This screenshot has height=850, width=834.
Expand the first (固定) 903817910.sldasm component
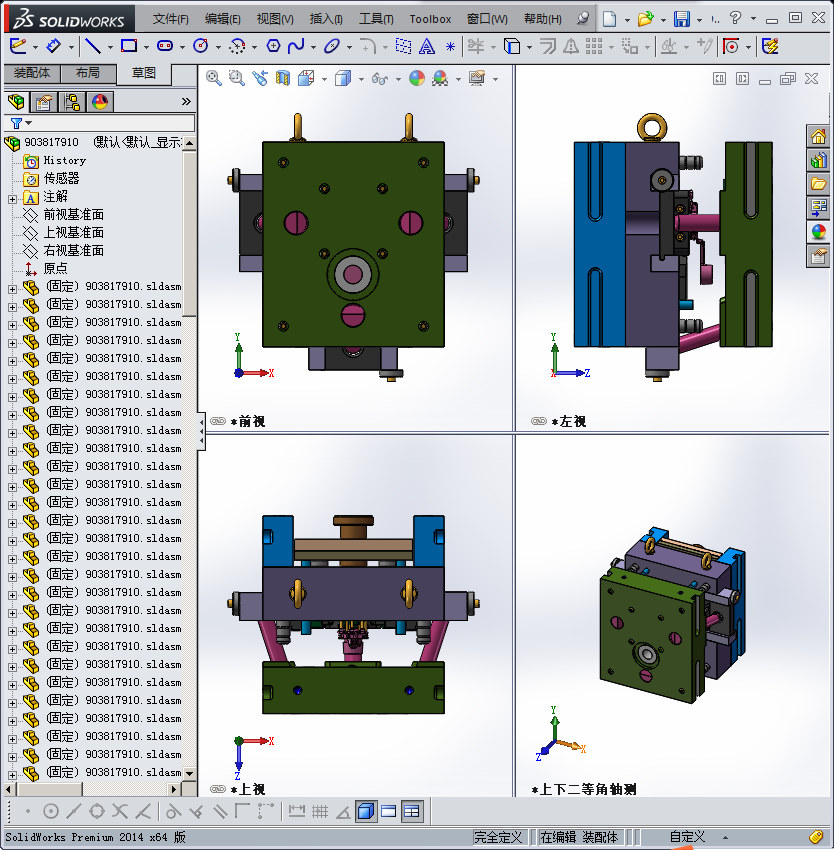[x=12, y=289]
